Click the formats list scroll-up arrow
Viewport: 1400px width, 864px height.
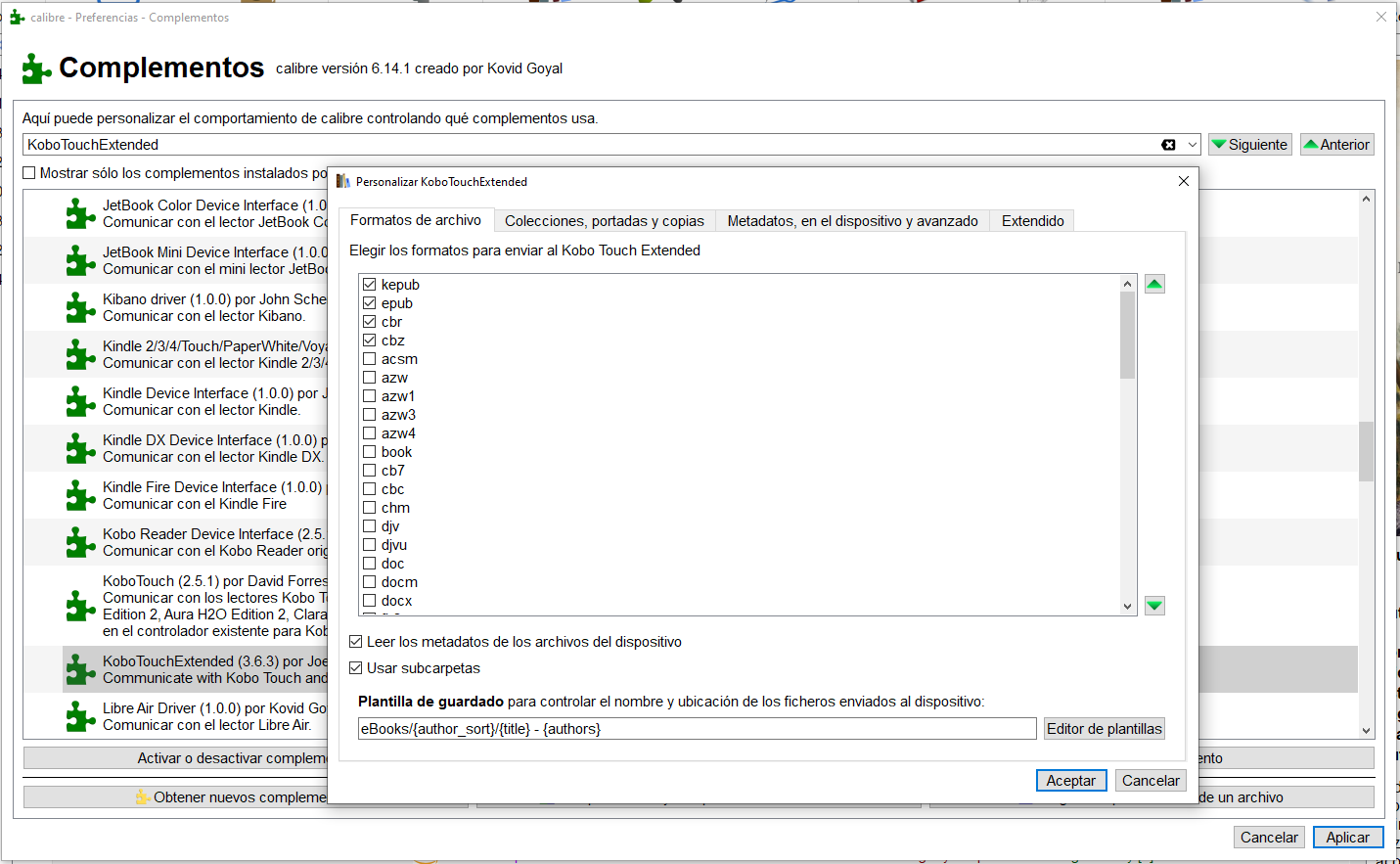pyautogui.click(x=1127, y=284)
